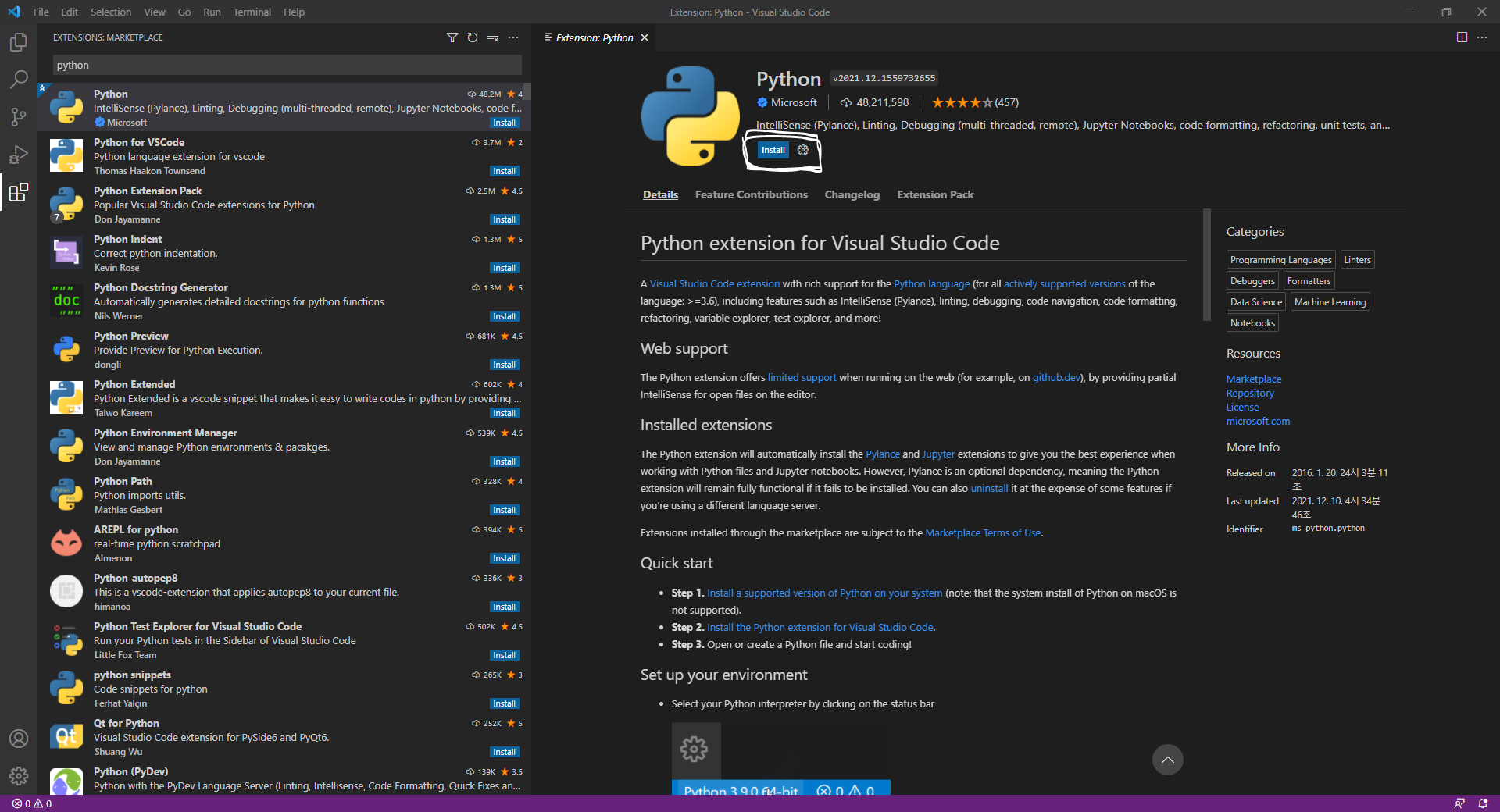This screenshot has width=1500, height=812.
Task: Install Python Docstring Generator
Action: coord(504,316)
